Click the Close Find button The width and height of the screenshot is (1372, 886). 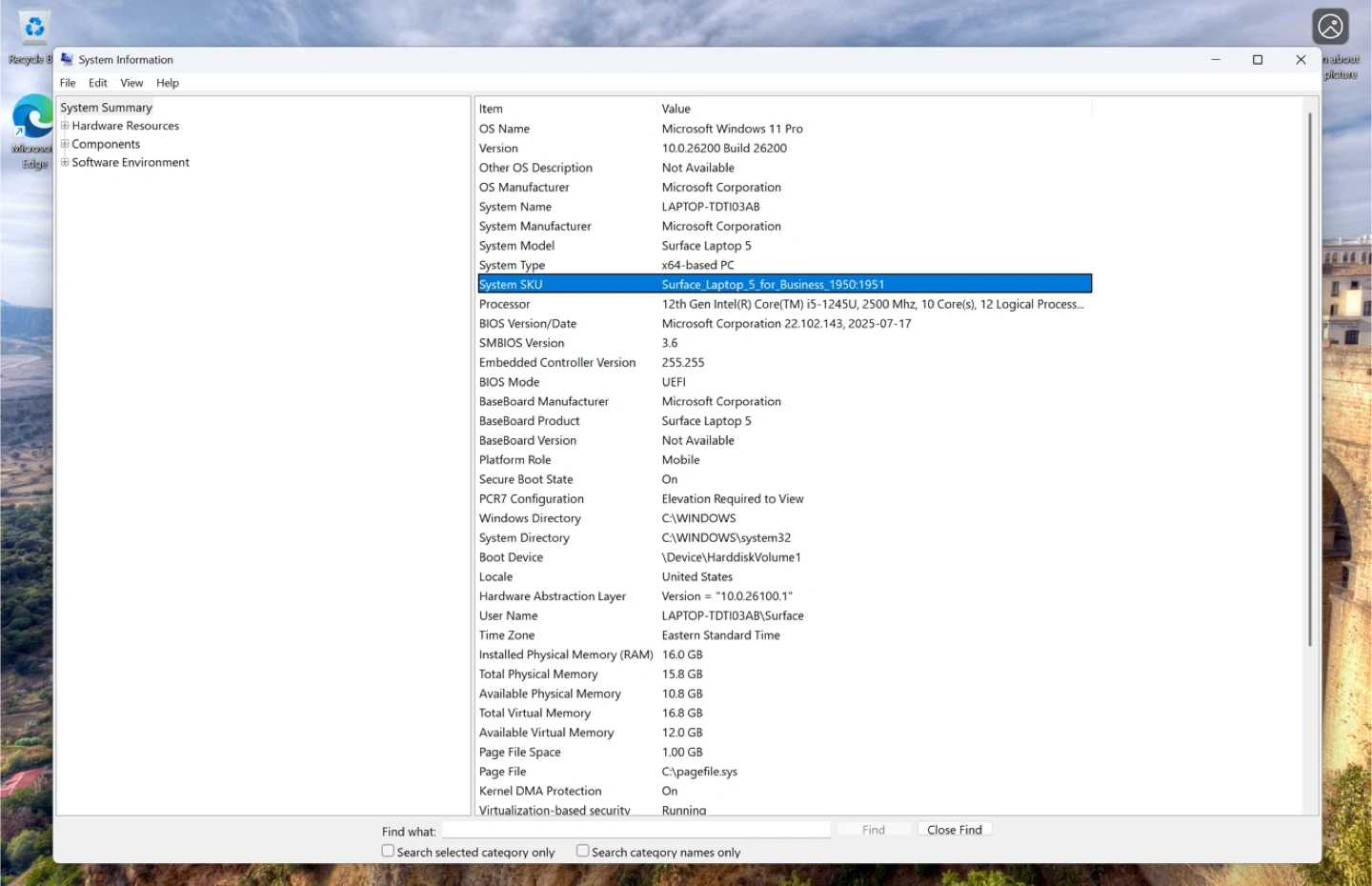click(x=954, y=830)
